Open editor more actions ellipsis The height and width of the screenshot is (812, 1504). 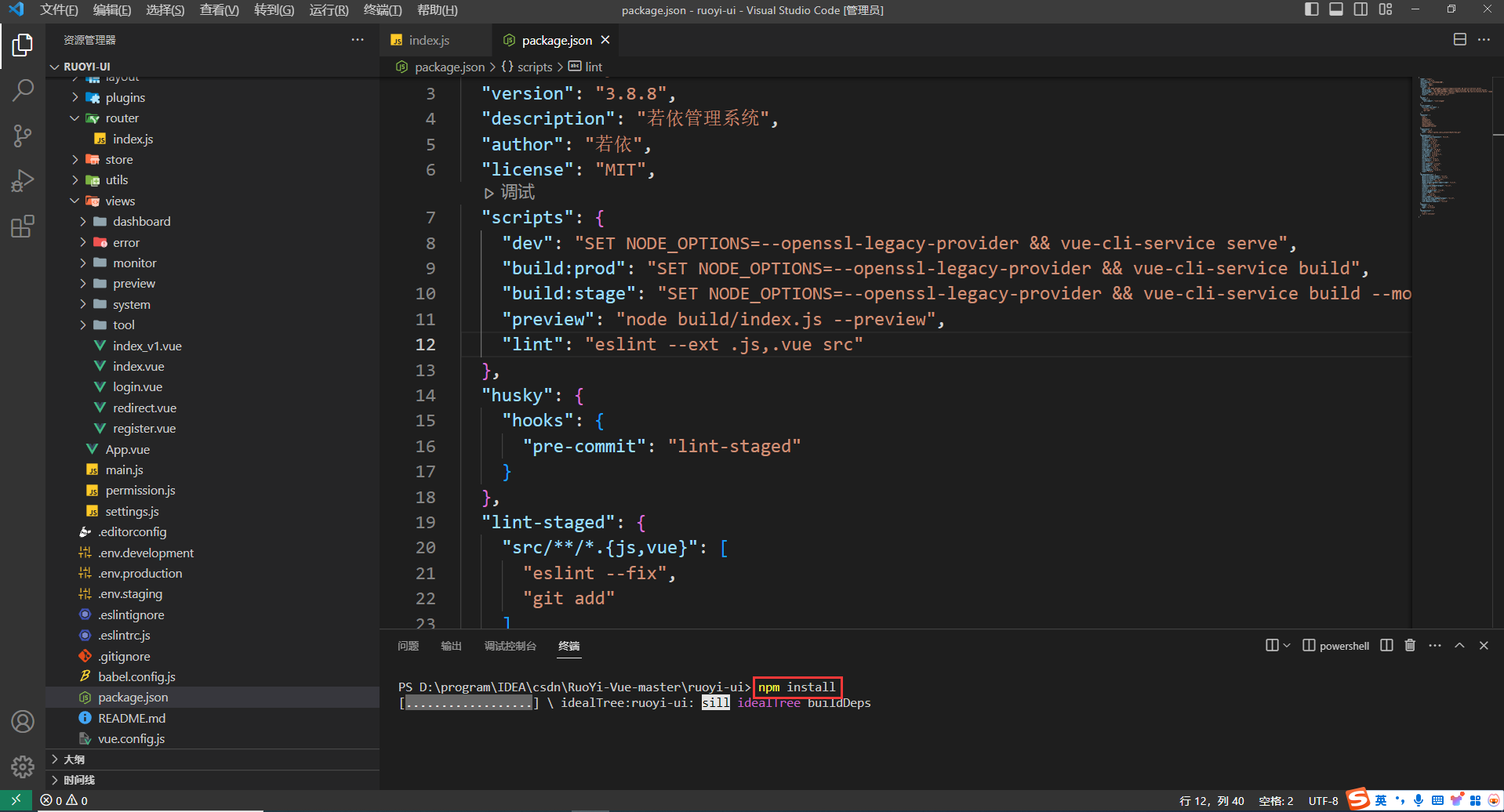coord(1484,40)
